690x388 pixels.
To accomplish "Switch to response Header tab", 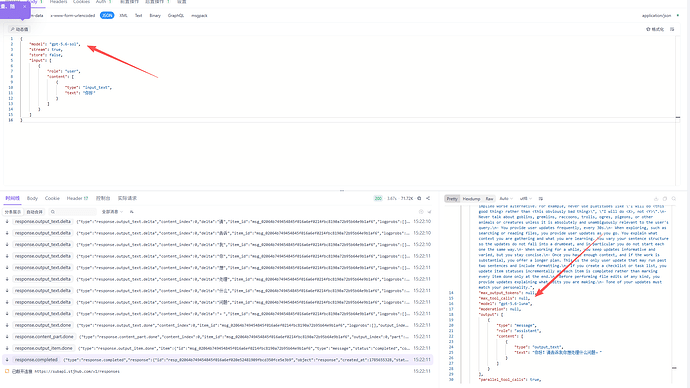I will [77, 198].
